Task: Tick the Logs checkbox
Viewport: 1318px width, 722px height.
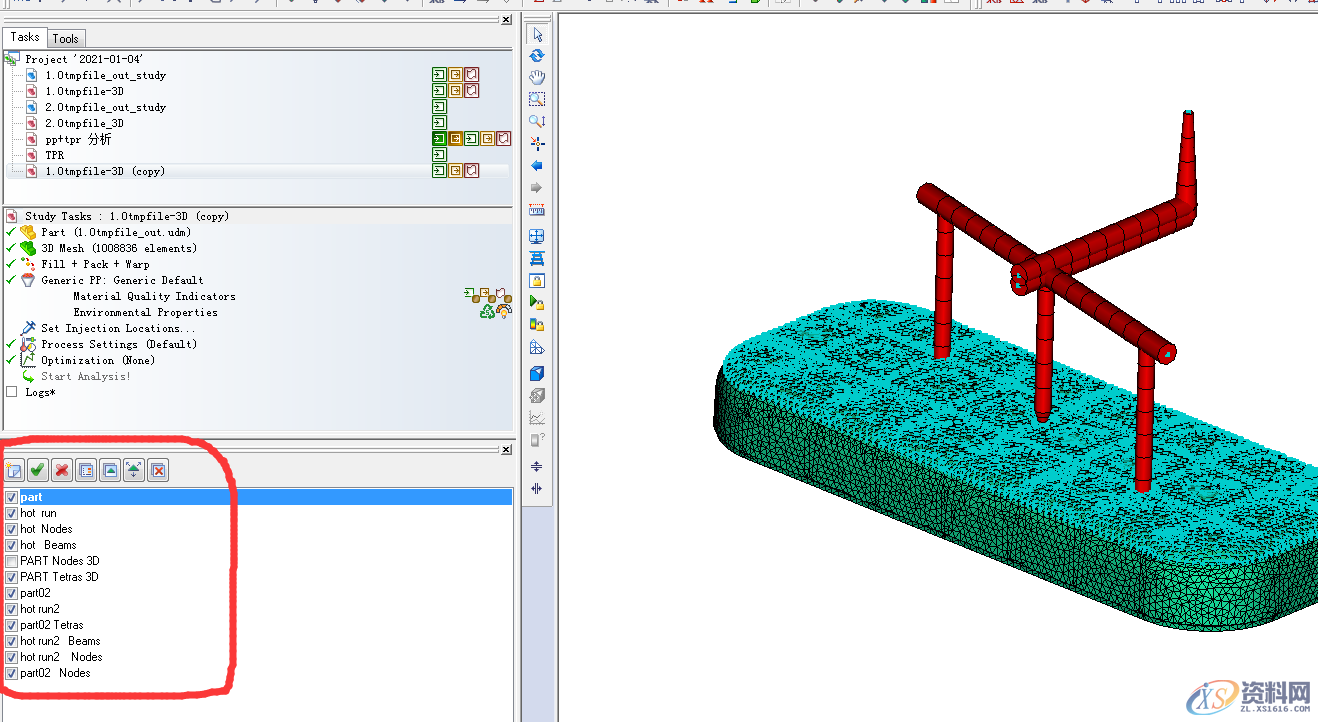Action: pos(12,392)
